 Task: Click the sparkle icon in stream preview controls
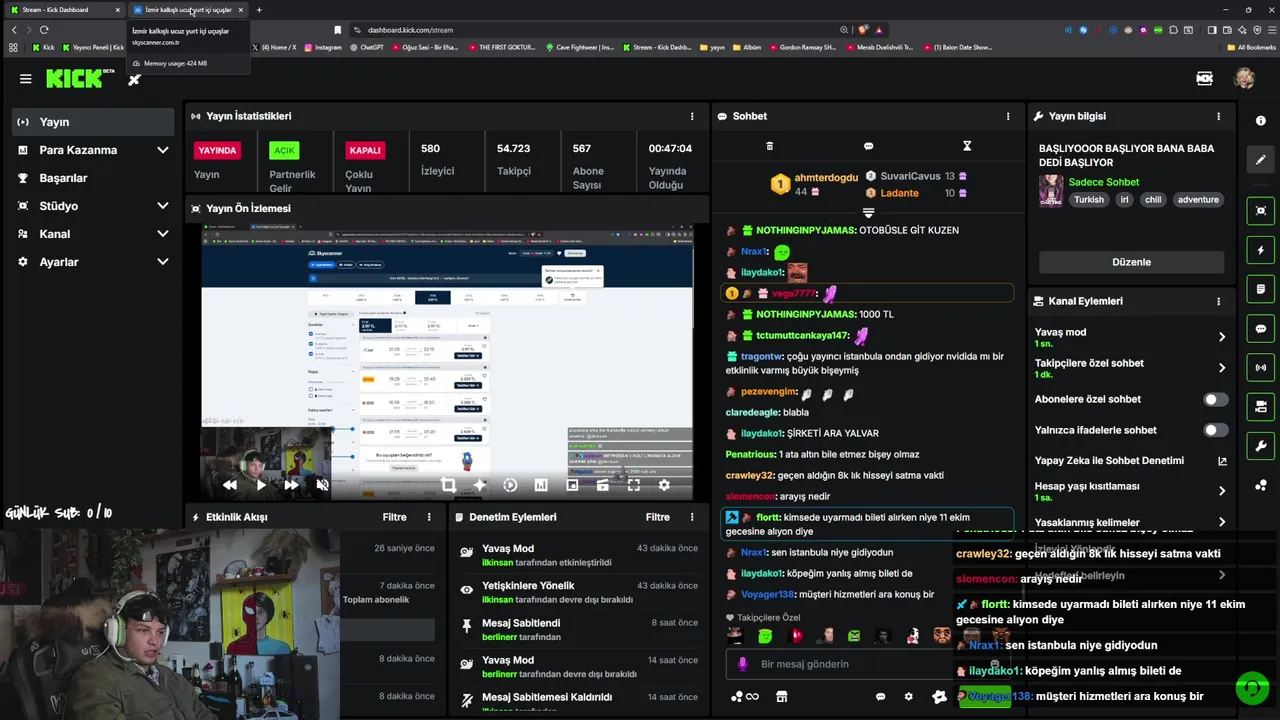pyautogui.click(x=479, y=485)
